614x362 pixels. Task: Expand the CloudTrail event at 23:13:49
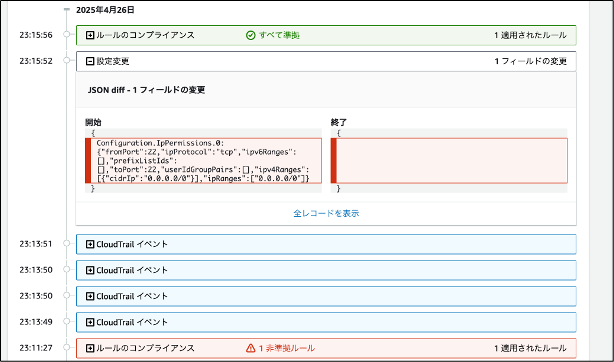pyautogui.click(x=90, y=322)
